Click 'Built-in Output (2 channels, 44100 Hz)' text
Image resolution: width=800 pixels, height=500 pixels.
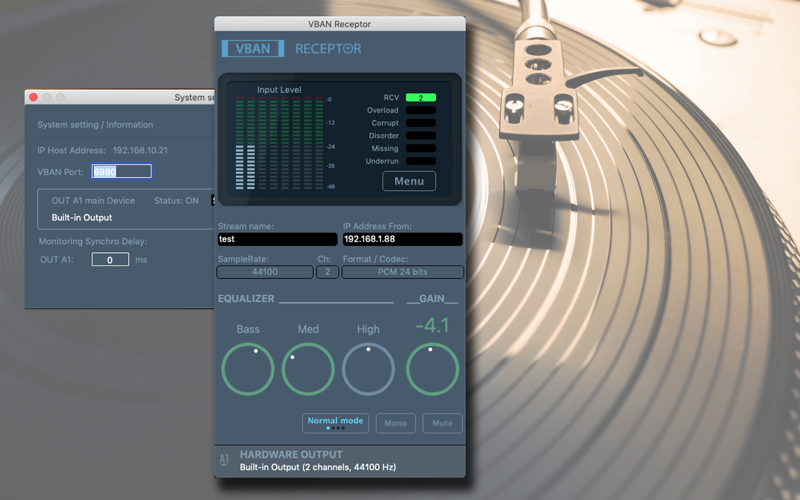[318, 467]
